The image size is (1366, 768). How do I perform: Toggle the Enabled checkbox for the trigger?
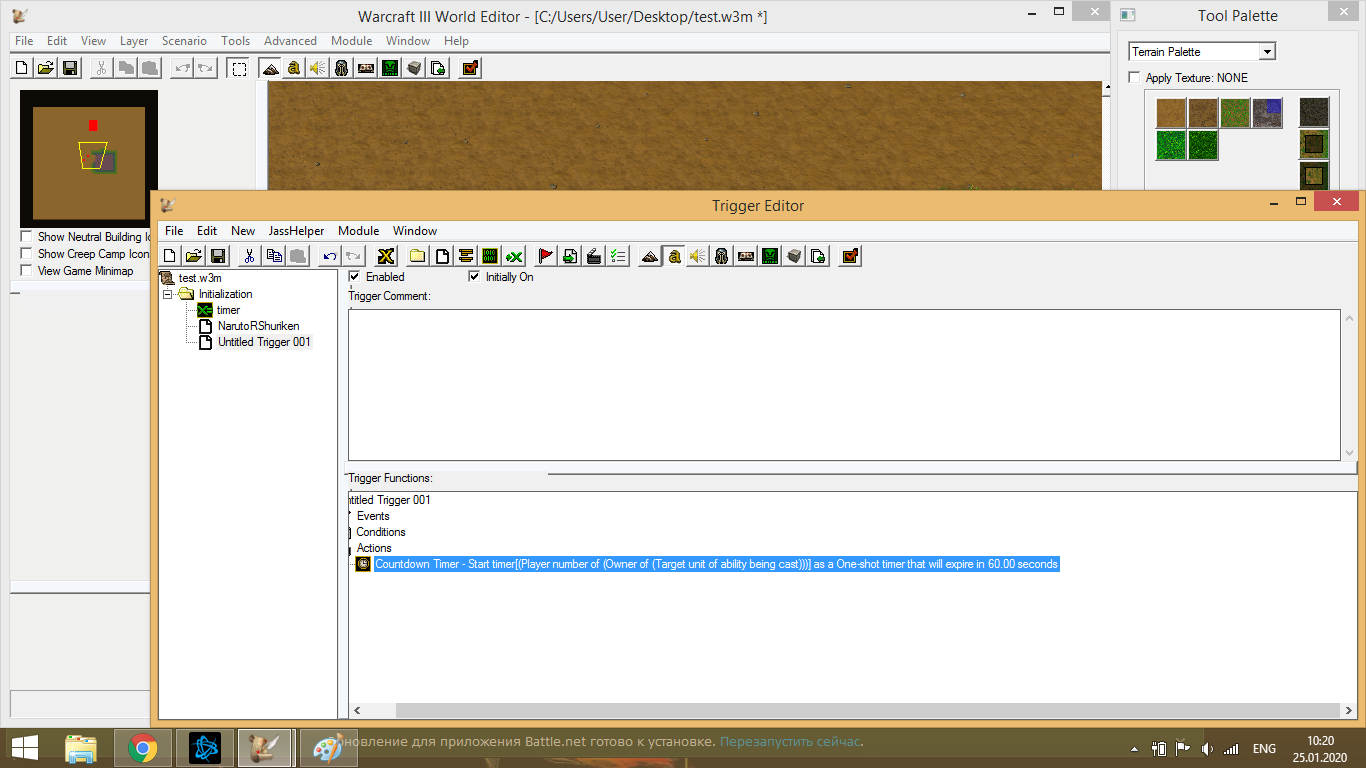pos(354,277)
